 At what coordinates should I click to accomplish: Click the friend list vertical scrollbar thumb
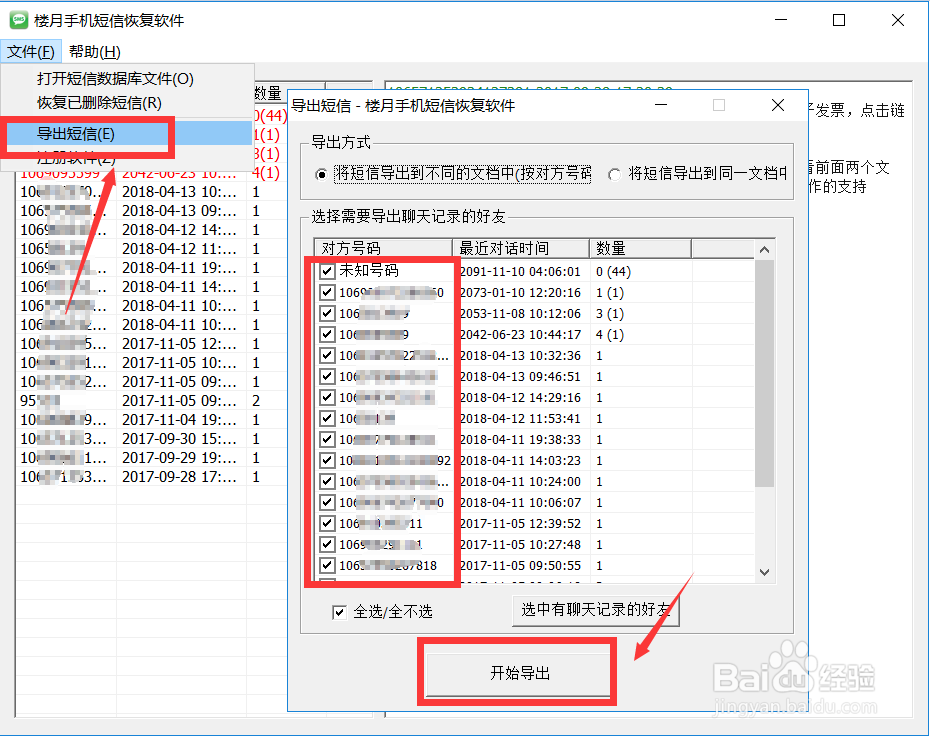point(765,374)
